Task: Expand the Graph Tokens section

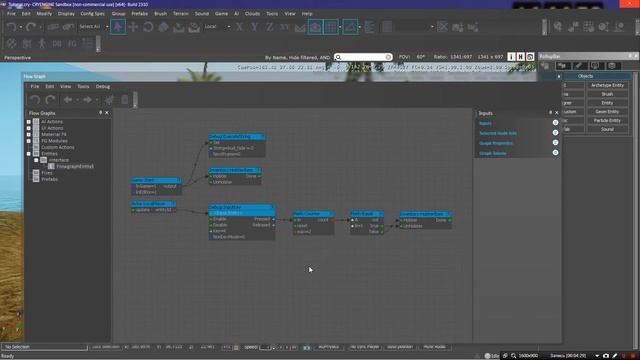Action: (x=556, y=153)
